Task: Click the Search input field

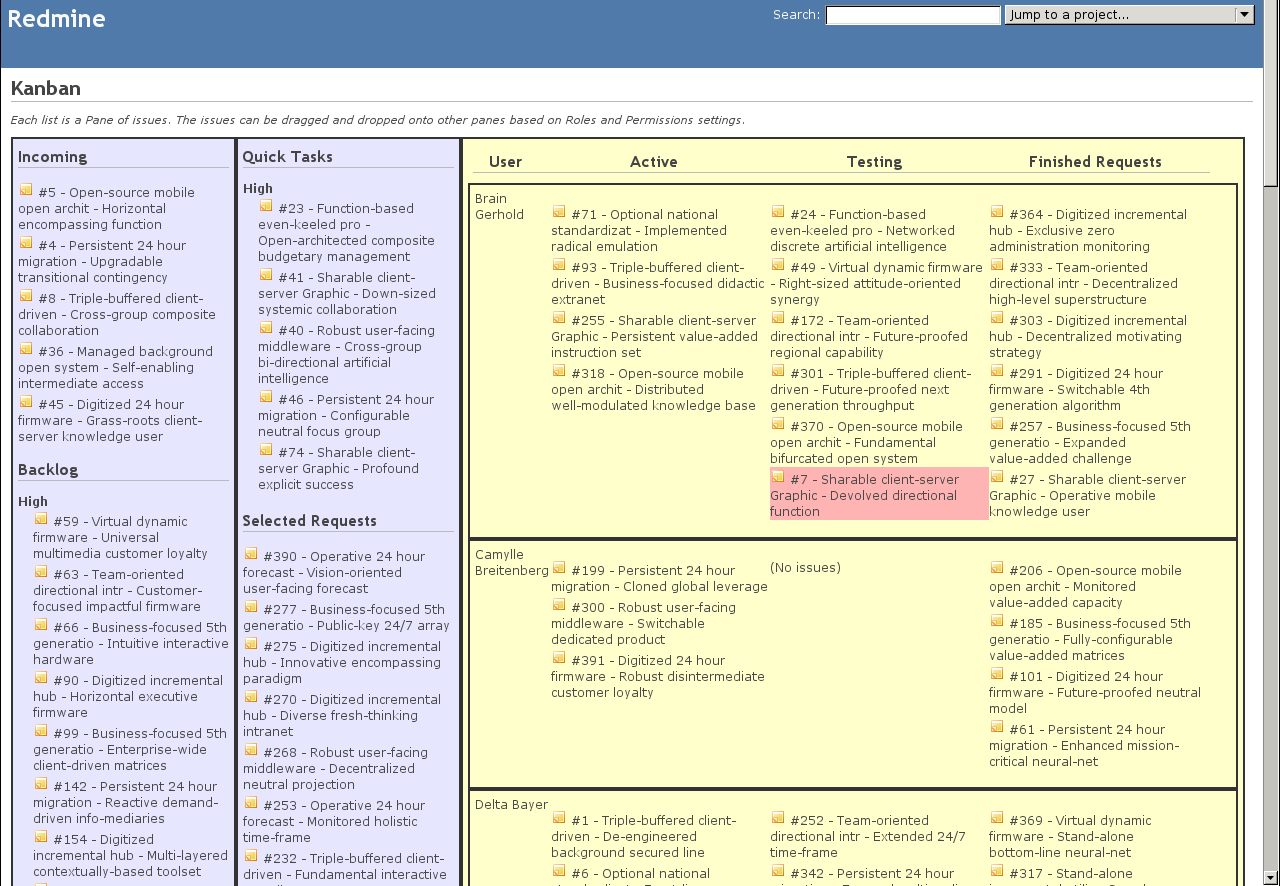Action: (x=913, y=15)
